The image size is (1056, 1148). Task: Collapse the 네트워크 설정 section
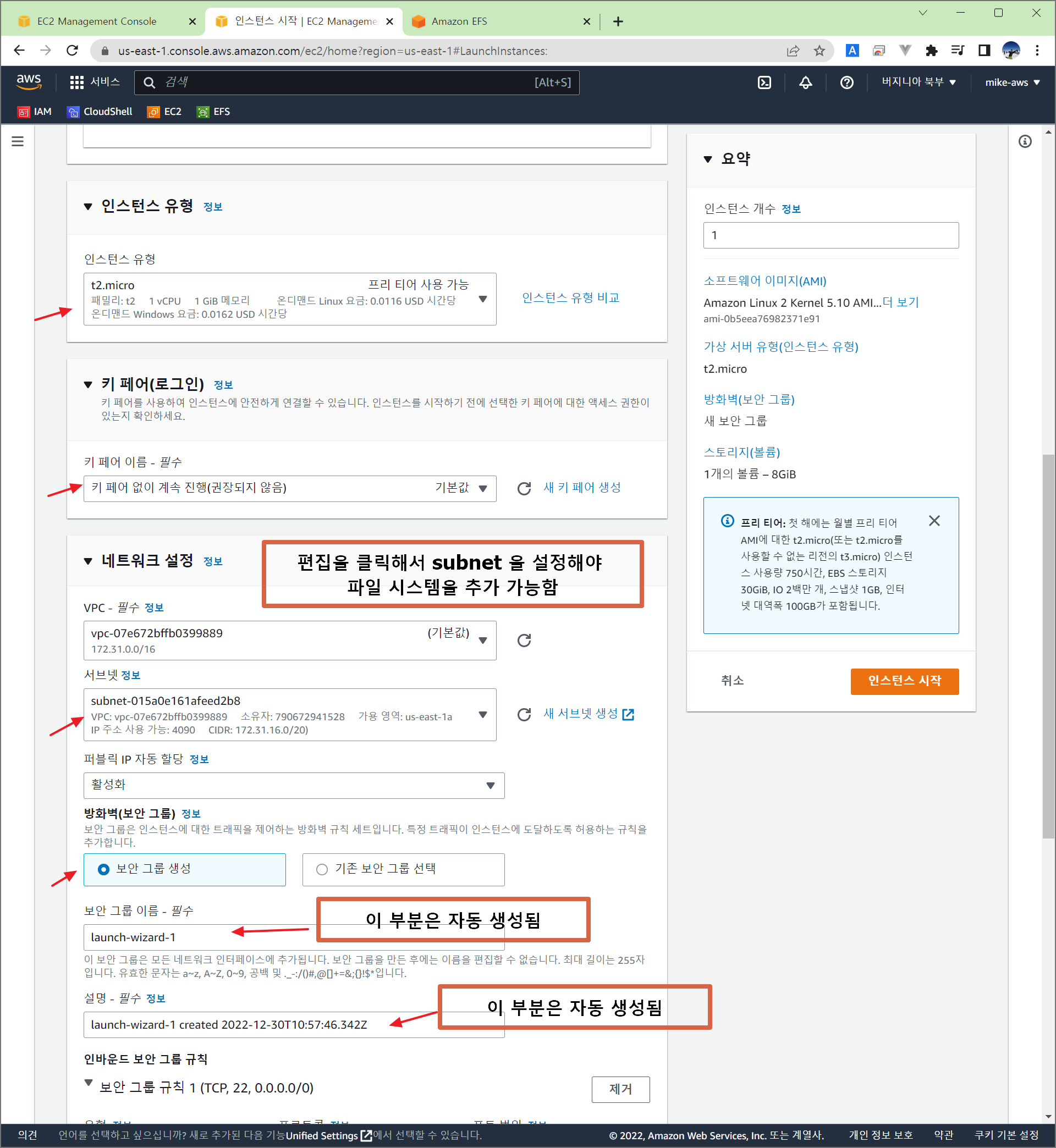[88, 561]
